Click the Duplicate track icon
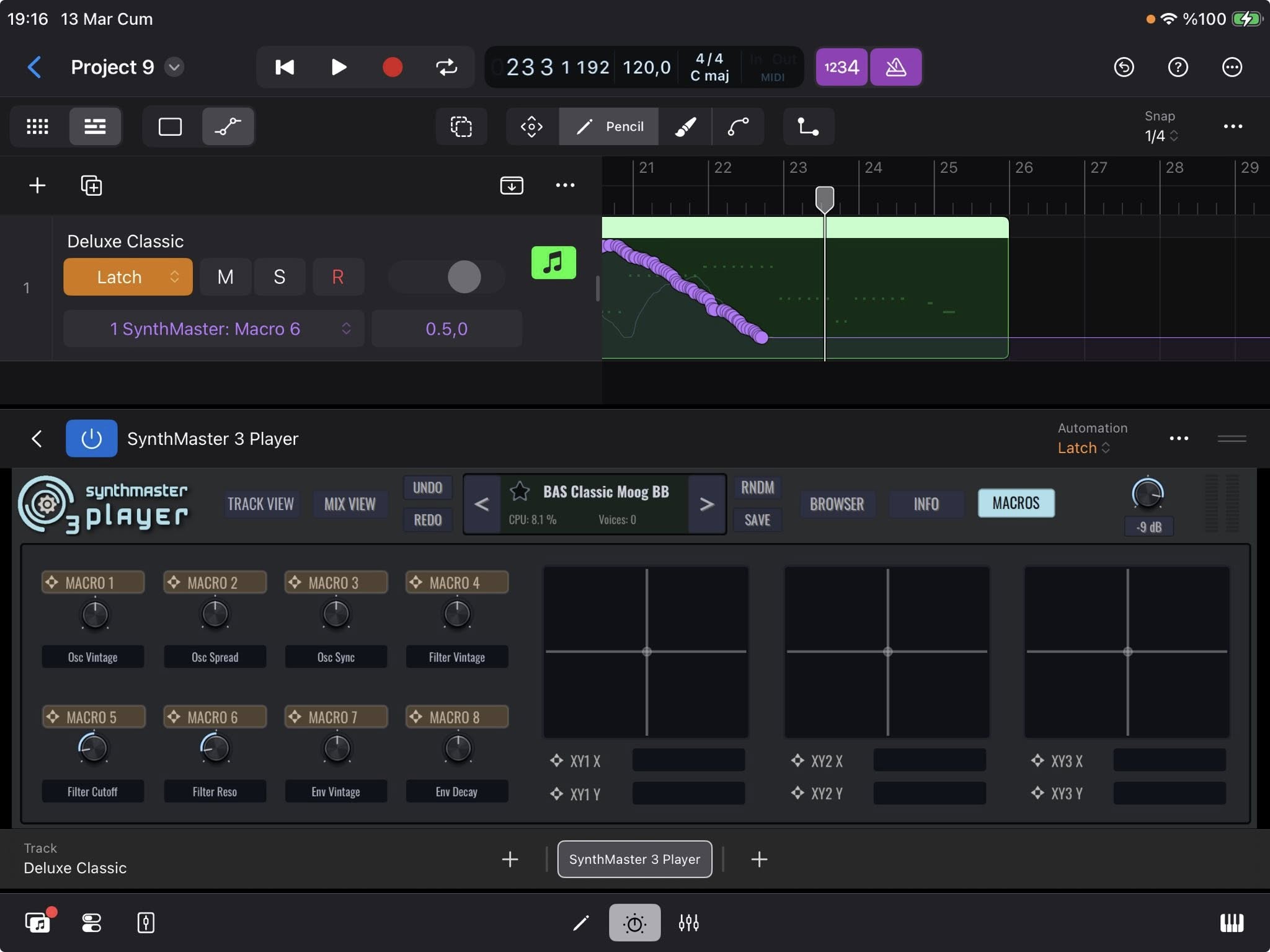 91,185
